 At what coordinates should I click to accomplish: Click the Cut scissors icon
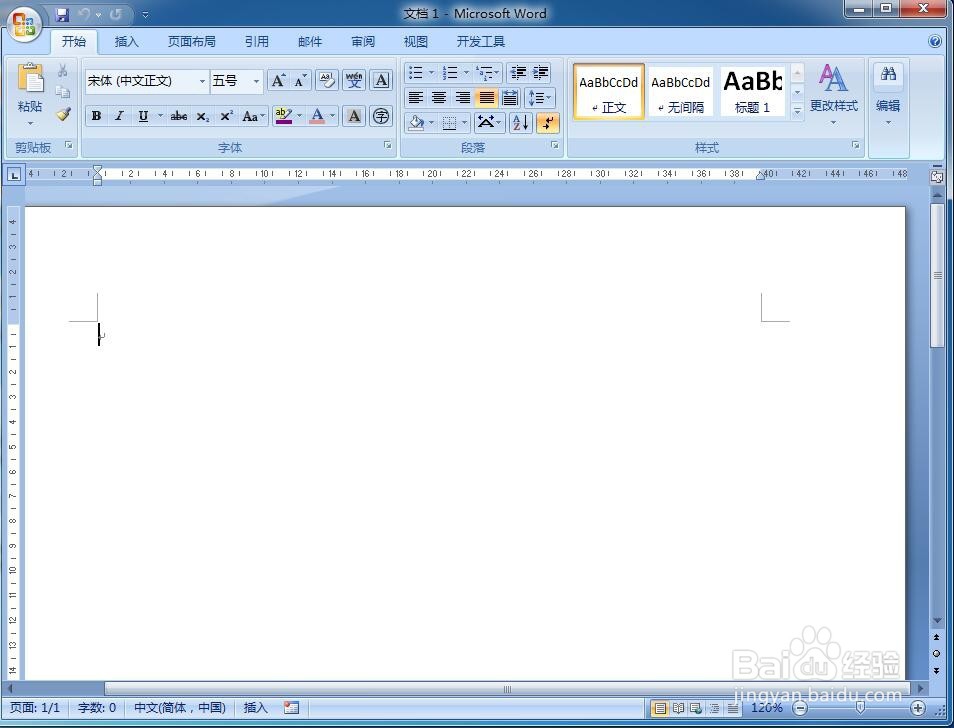pos(63,71)
